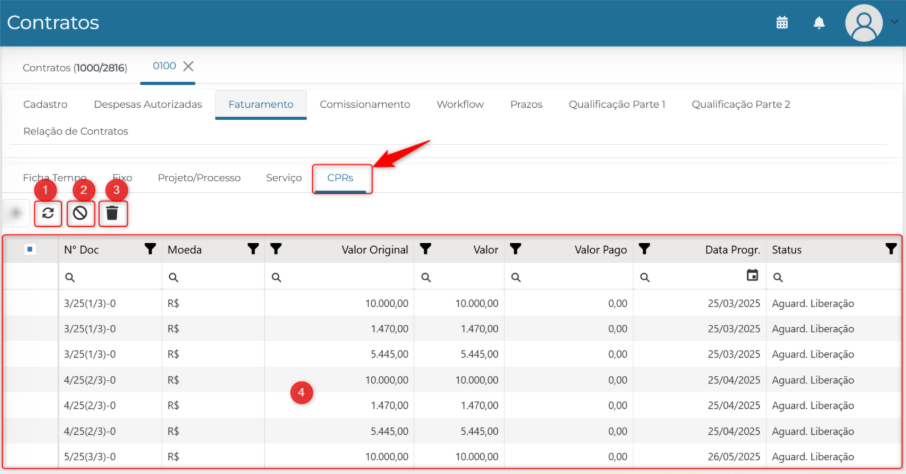The width and height of the screenshot is (906, 474).
Task: Select the 0100 tab
Action: [164, 66]
